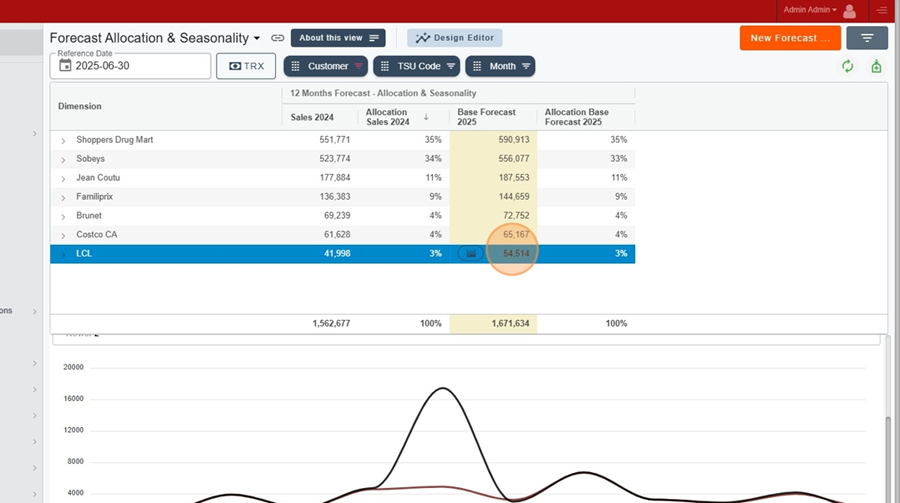Screen dimensions: 900x503
Task: Open the hamburger menu top right
Action: coord(882,10)
